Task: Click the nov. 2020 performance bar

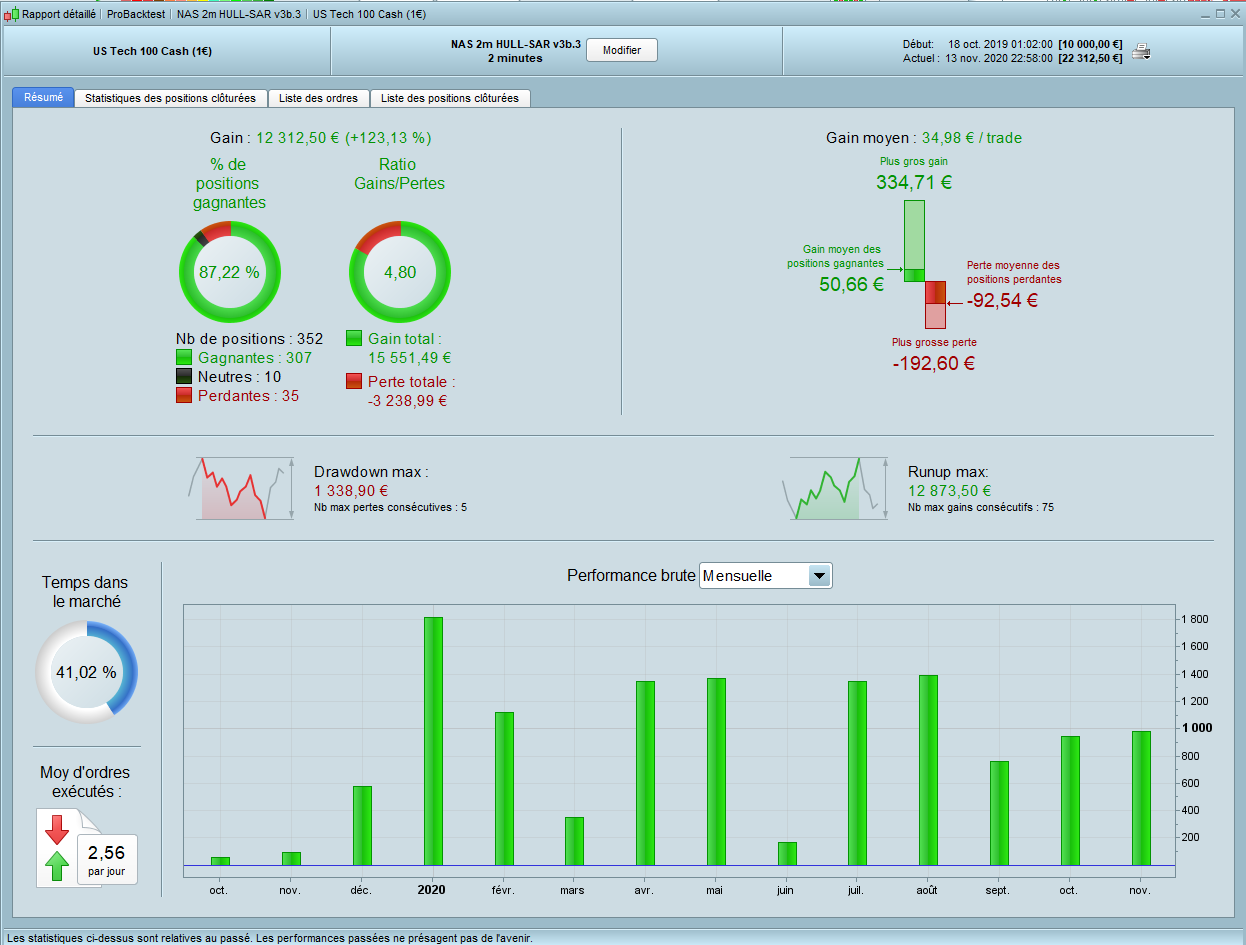Action: coord(1141,798)
